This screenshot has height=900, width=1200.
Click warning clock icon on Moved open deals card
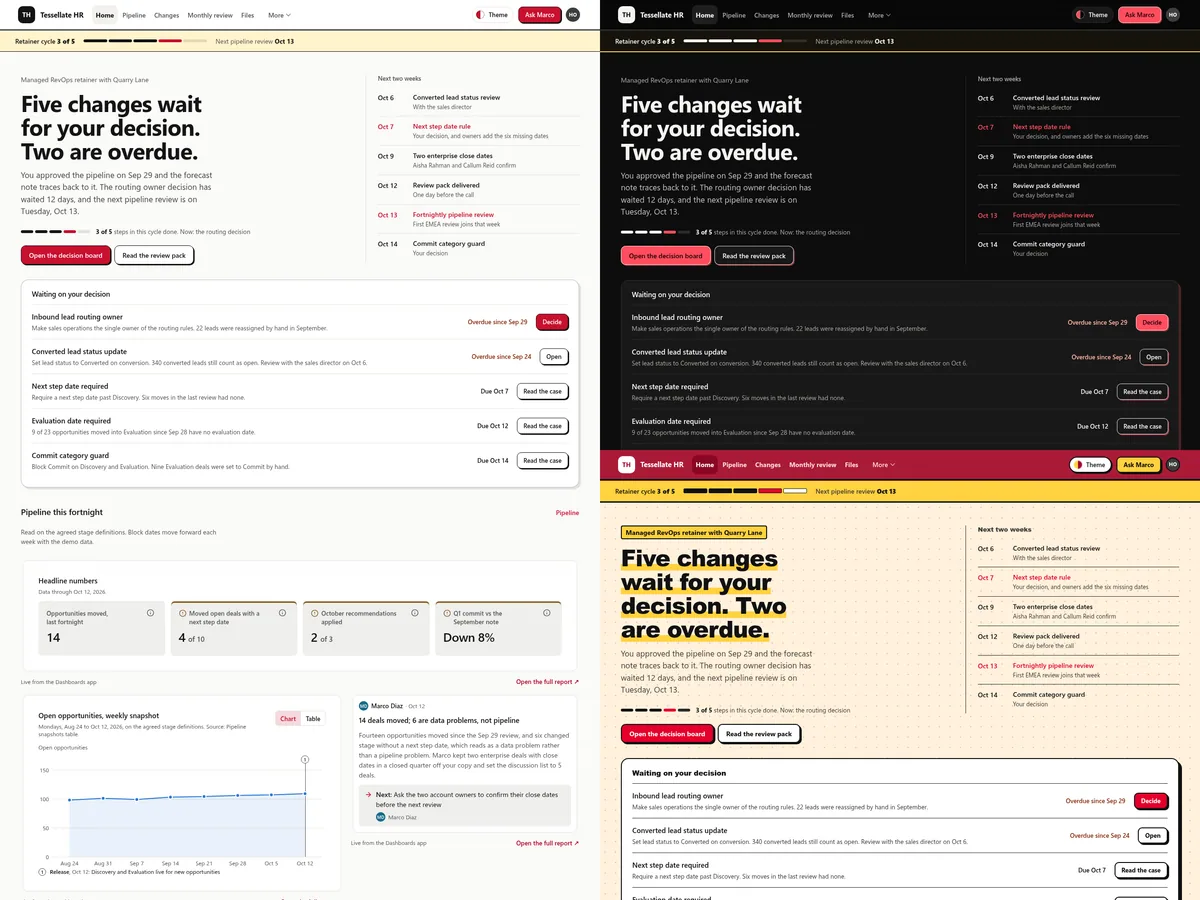[x=182, y=613]
